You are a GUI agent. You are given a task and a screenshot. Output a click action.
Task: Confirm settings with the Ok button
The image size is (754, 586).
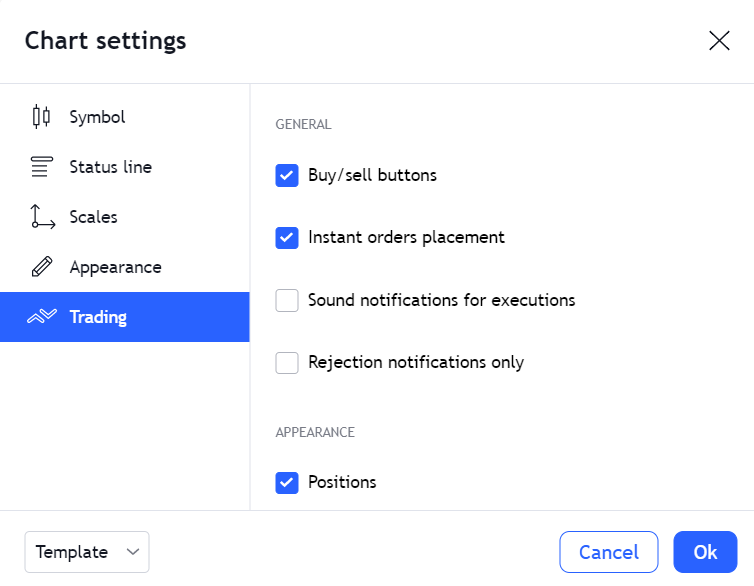coord(705,552)
